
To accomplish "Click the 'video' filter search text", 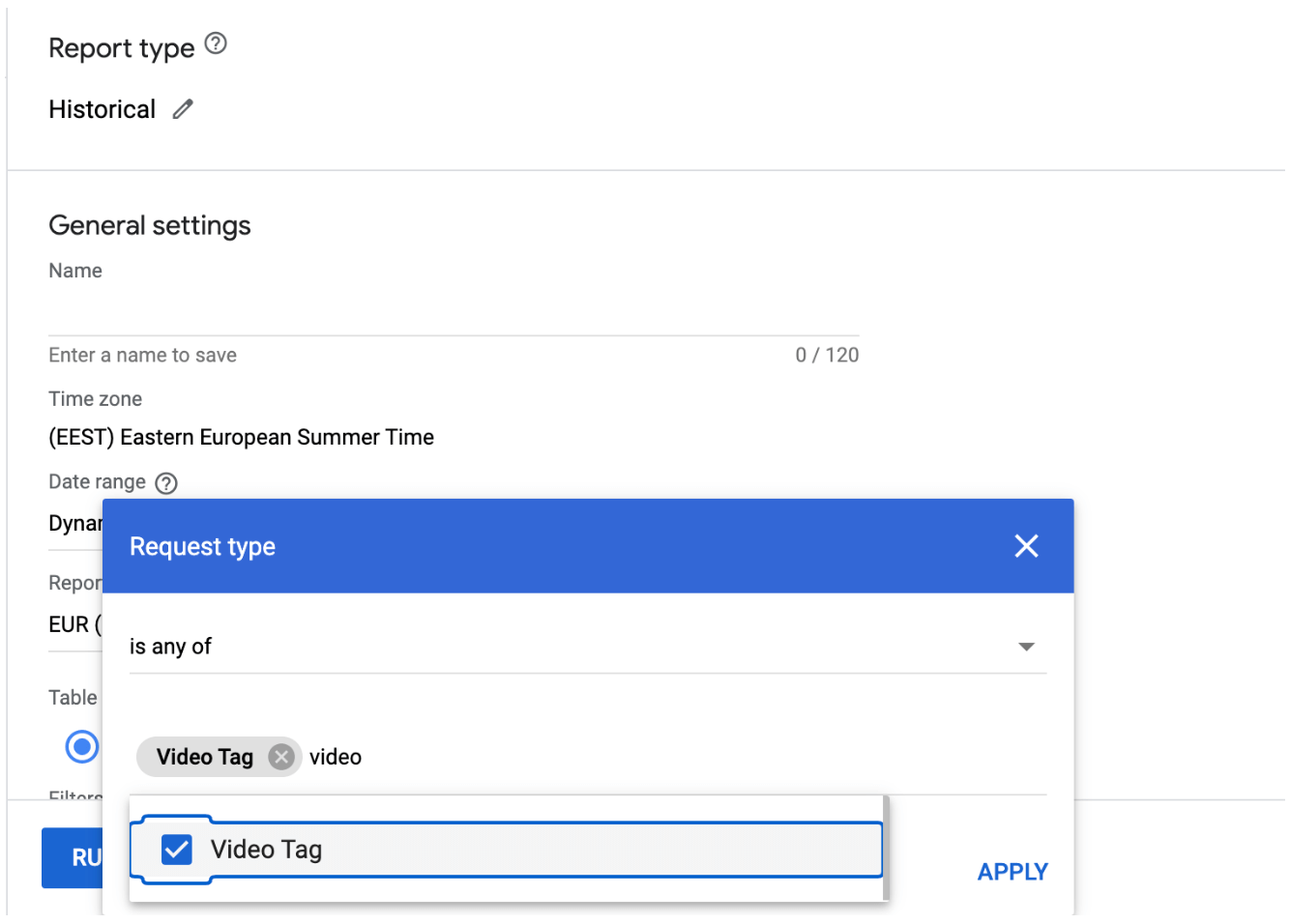I will pyautogui.click(x=336, y=757).
